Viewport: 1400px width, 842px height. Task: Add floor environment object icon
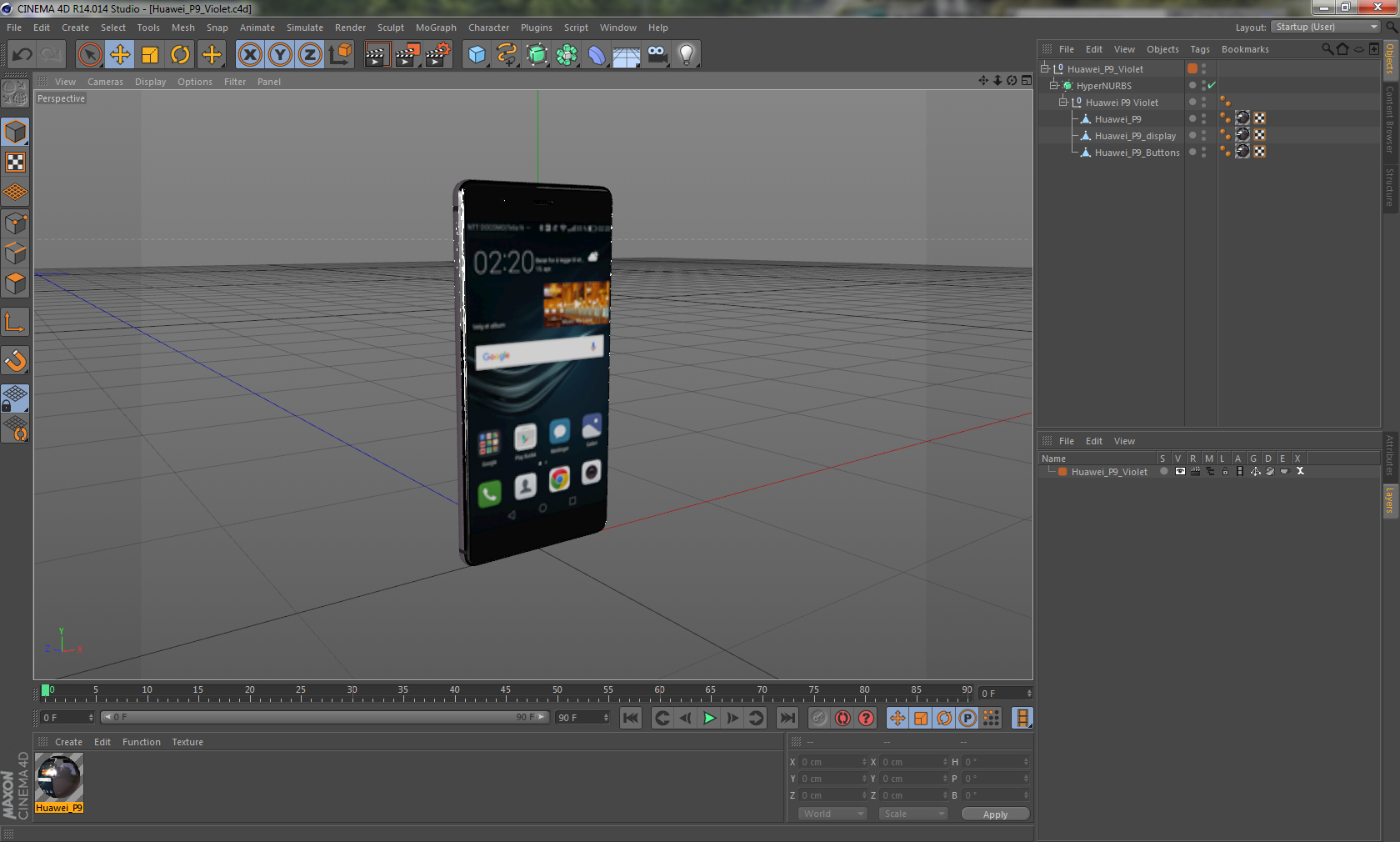click(x=627, y=55)
